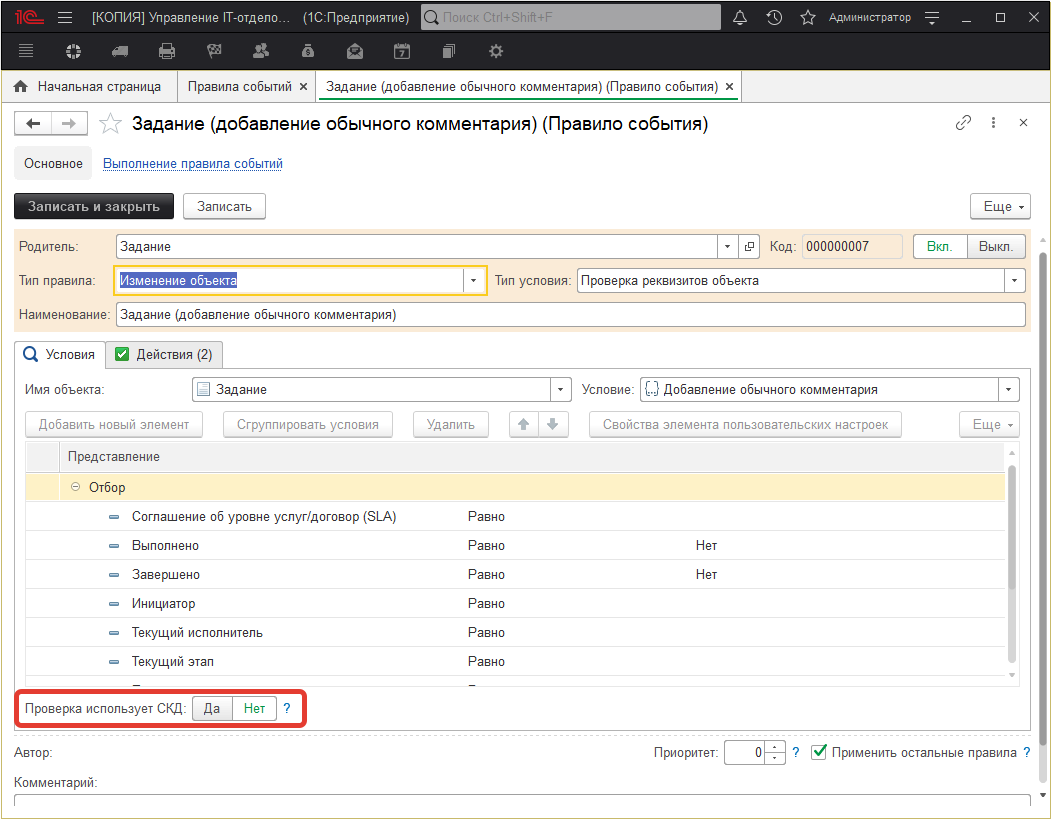The height and width of the screenshot is (819, 1051).
Task: Open the Тип правила dropdown
Action: tap(473, 280)
